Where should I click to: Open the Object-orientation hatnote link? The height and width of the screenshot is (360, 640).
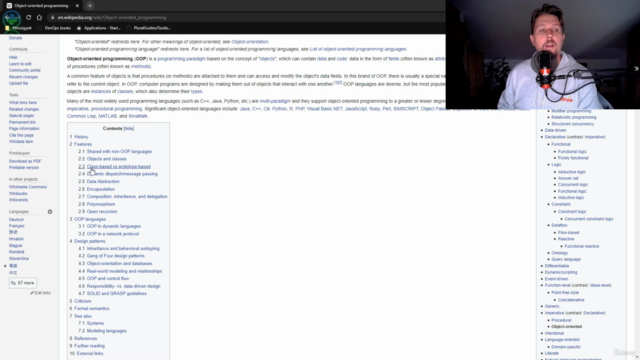[250, 42]
